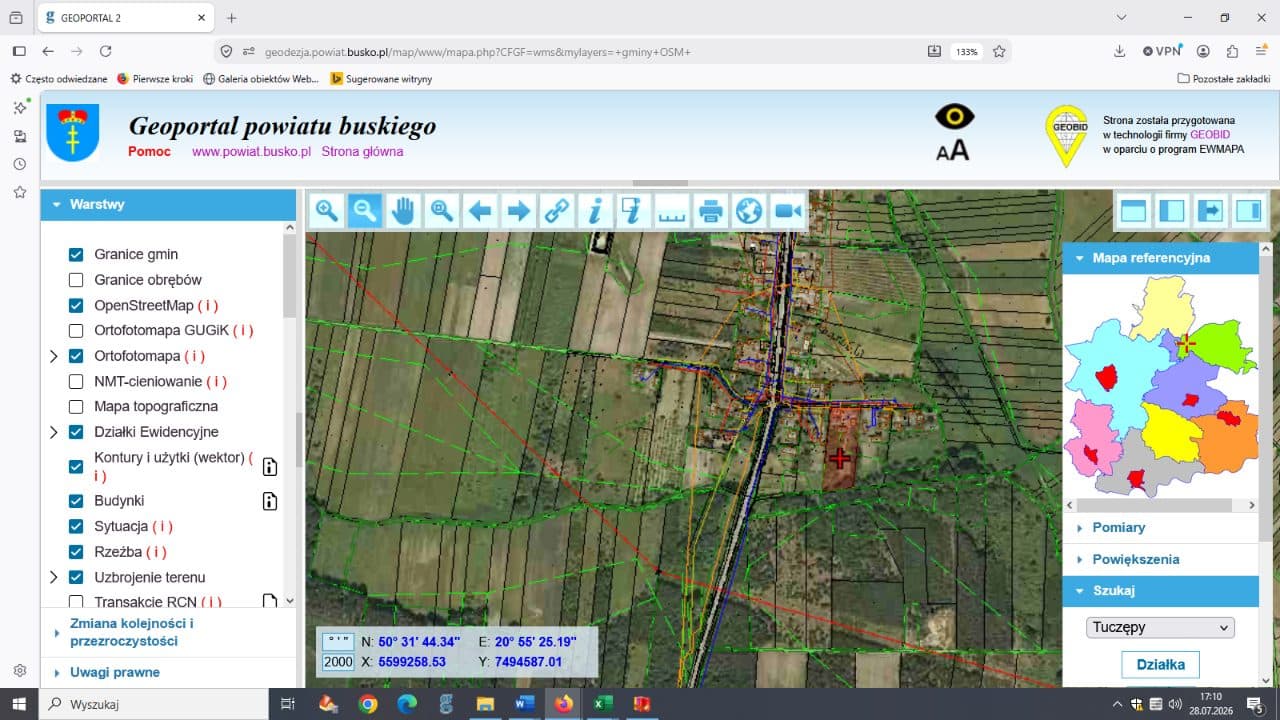Enable Mapa topograficzna layer
The image size is (1280, 720).
tap(76, 407)
